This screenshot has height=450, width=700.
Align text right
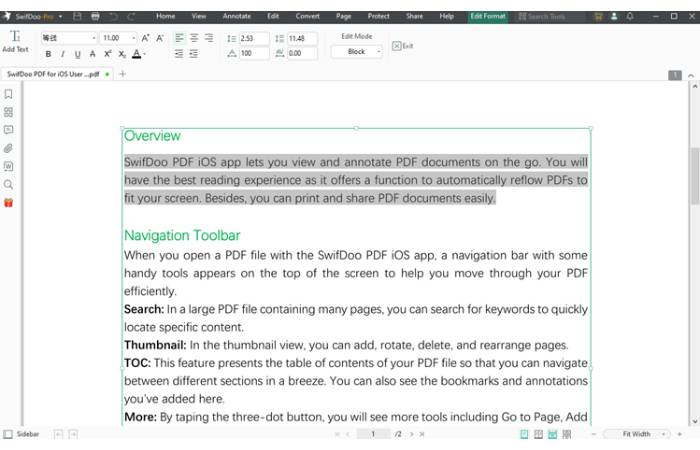click(208, 38)
